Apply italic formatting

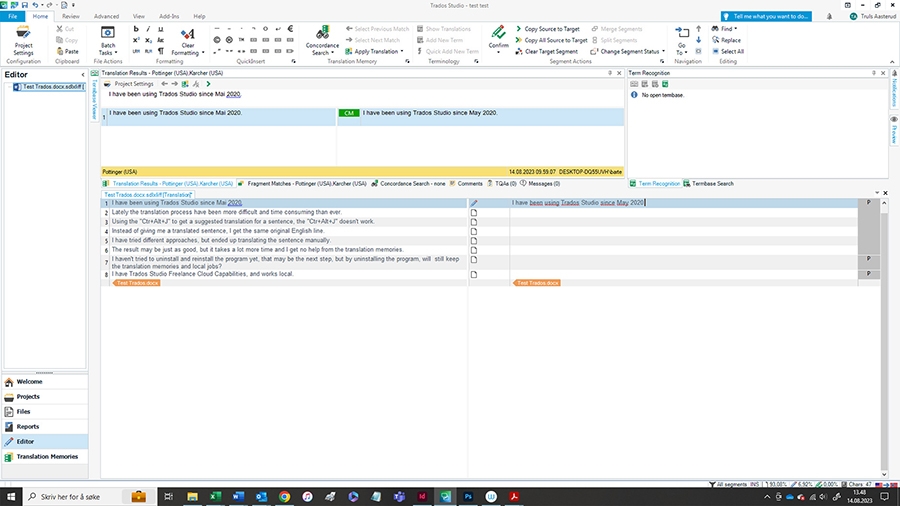pos(148,29)
